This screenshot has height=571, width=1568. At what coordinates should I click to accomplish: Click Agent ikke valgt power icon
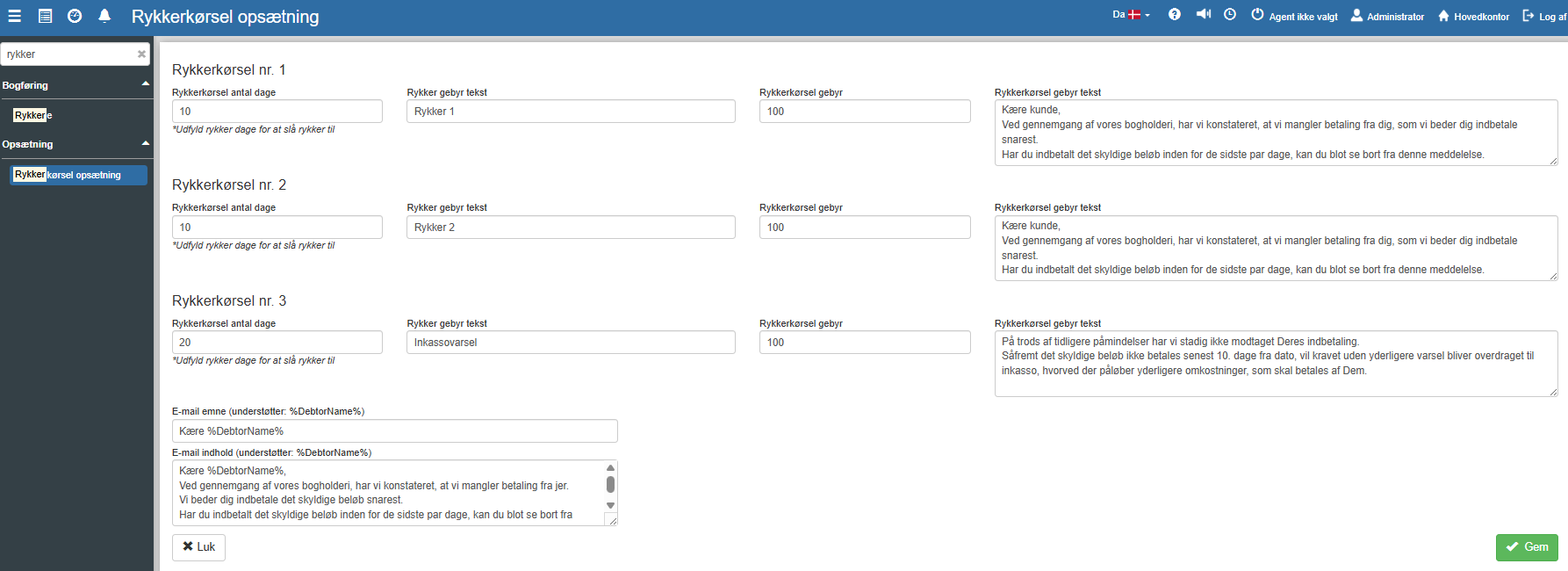tap(1257, 15)
